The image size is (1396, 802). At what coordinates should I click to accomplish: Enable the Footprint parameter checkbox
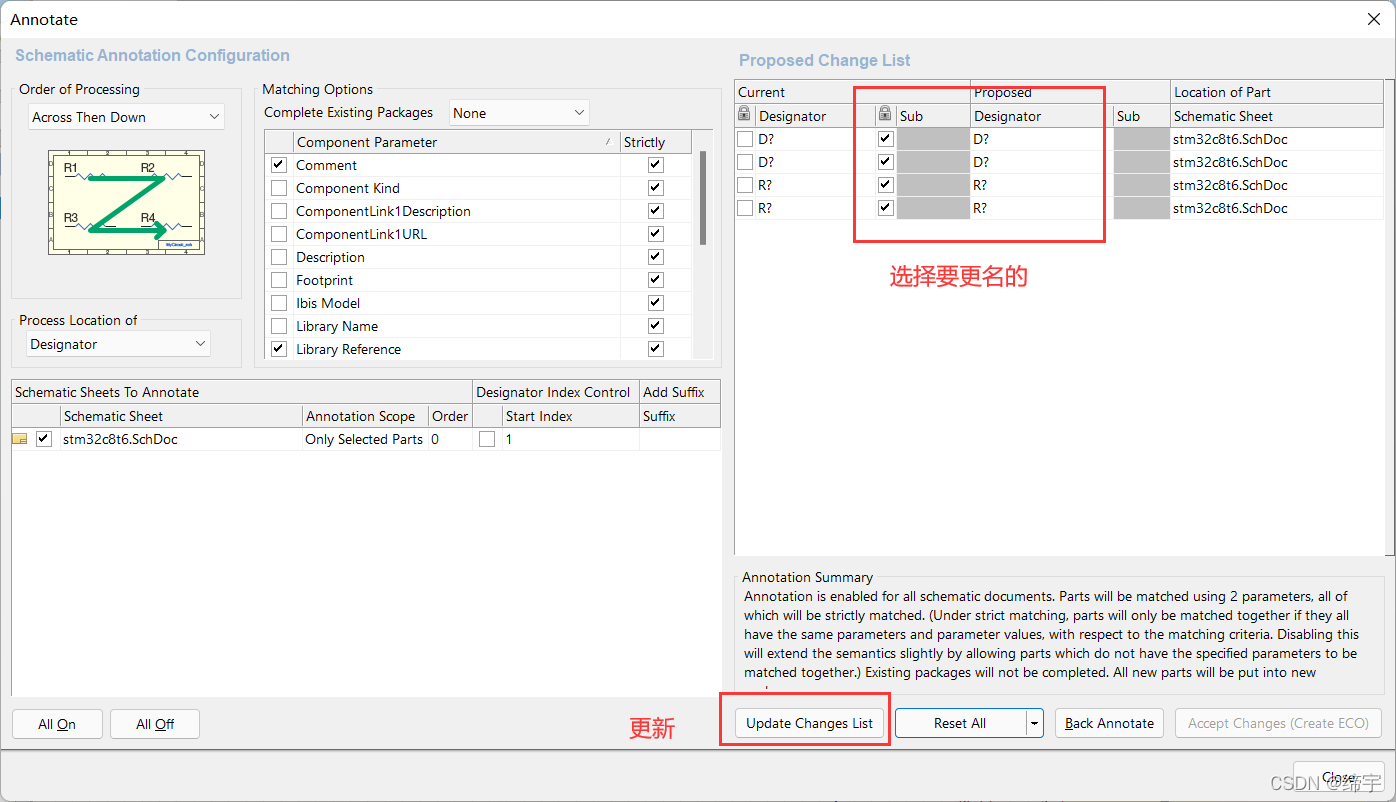coord(279,280)
